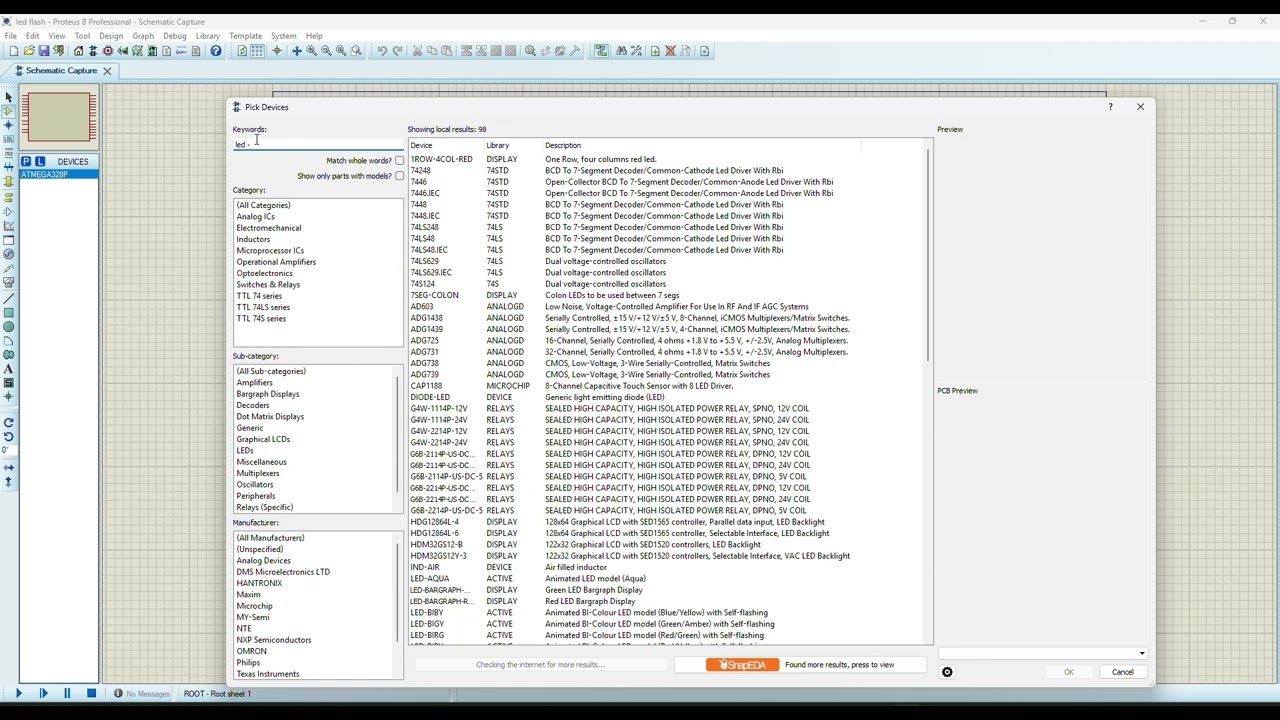Screen dimensions: 1280x720
Task: Select the 2D Graphics Text tool
Action: coord(9,369)
